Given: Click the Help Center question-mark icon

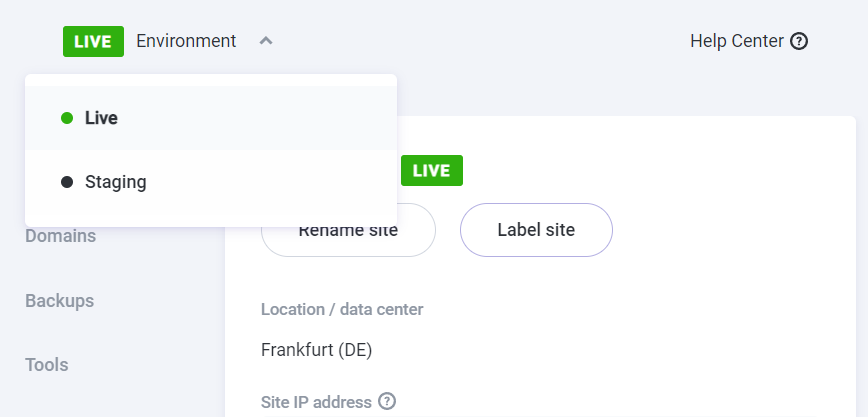Looking at the screenshot, I should [x=799, y=41].
